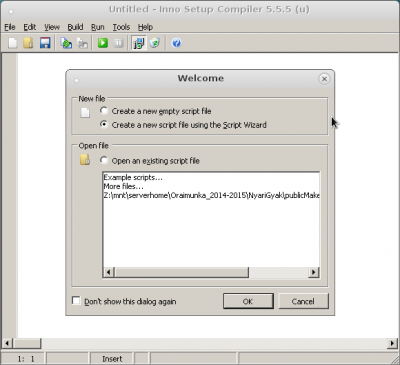Viewport: 400px width, 365px height.
Task: Select Create new script using Script Wizard
Action: pos(104,125)
